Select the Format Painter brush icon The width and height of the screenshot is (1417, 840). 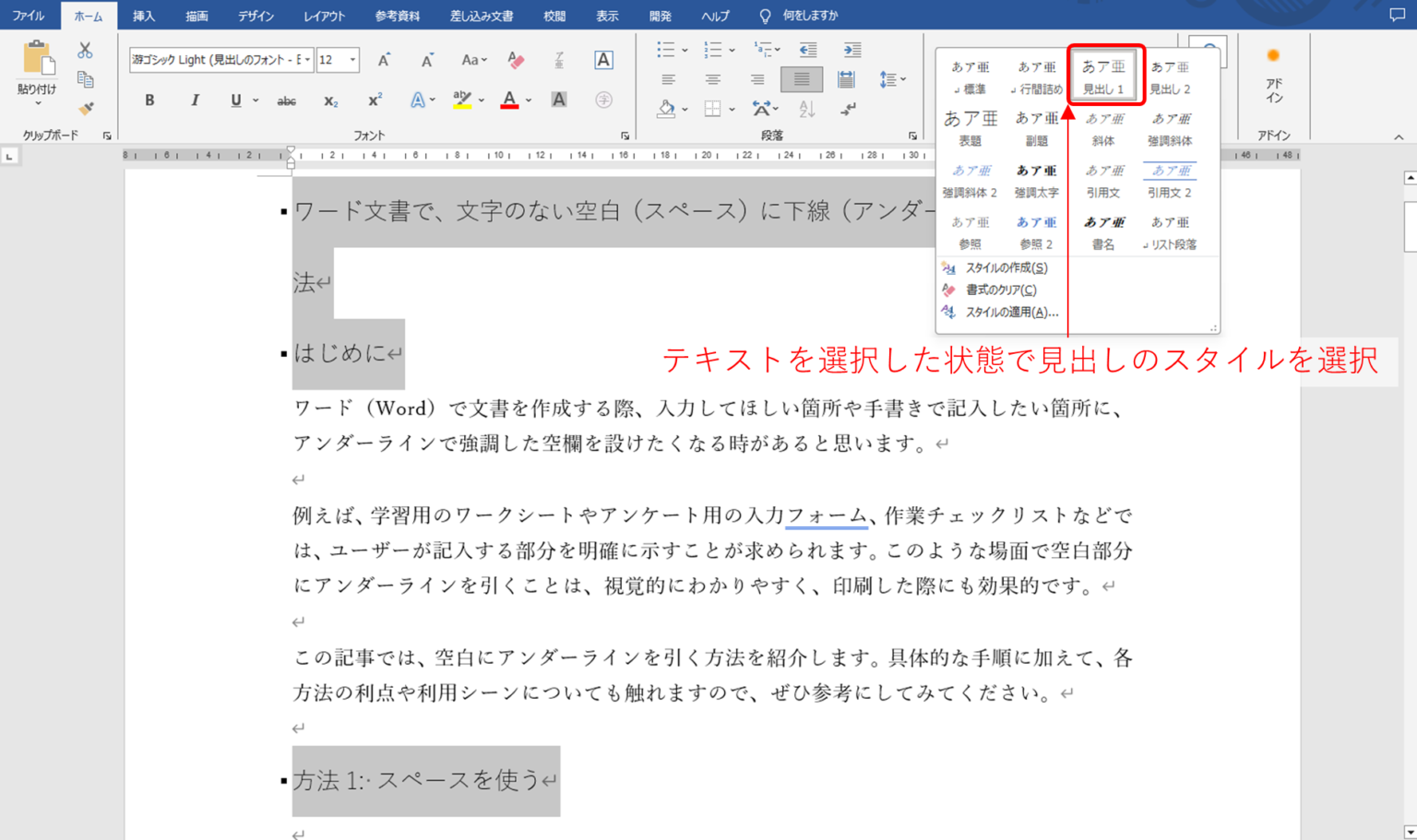tap(85, 109)
